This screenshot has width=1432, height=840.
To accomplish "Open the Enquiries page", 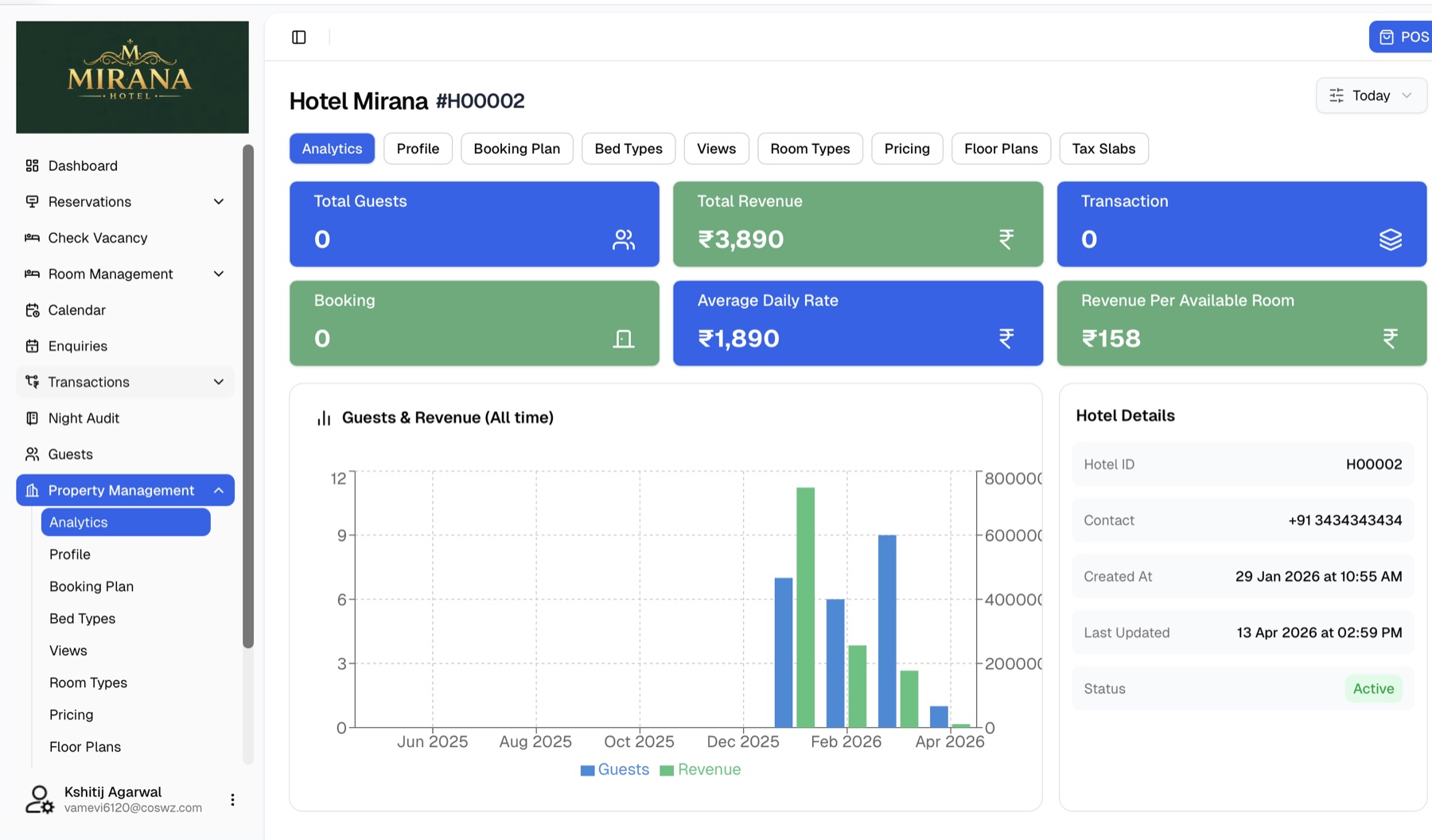I will click(125, 346).
